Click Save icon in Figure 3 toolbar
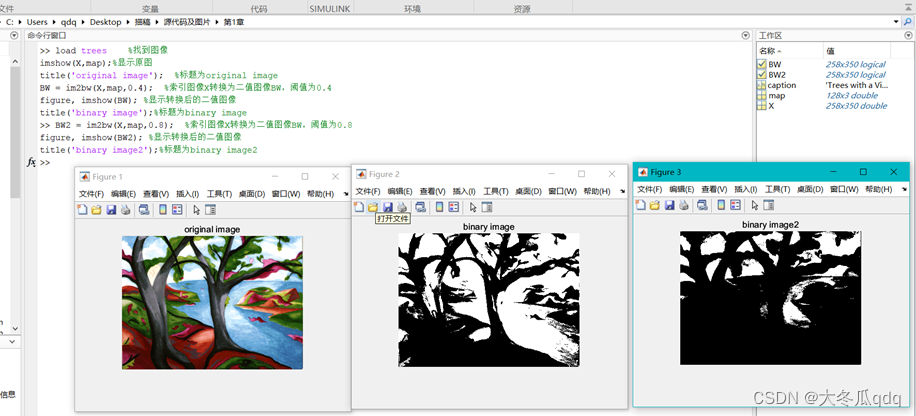 pyautogui.click(x=669, y=205)
